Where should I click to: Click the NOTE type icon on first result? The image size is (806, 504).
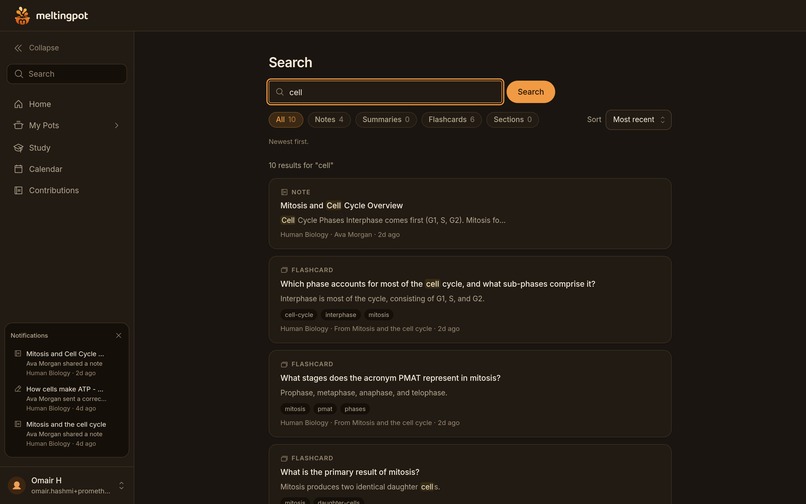284,192
